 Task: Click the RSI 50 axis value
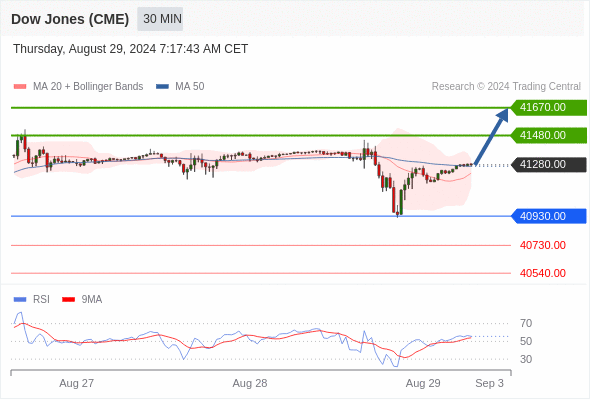coord(526,341)
